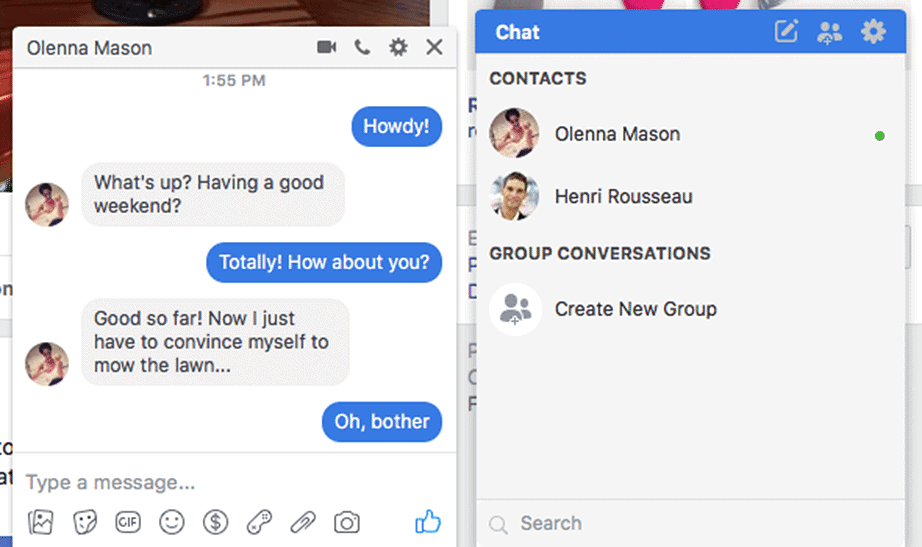
Task: Open the sticker picker
Action: point(84,521)
